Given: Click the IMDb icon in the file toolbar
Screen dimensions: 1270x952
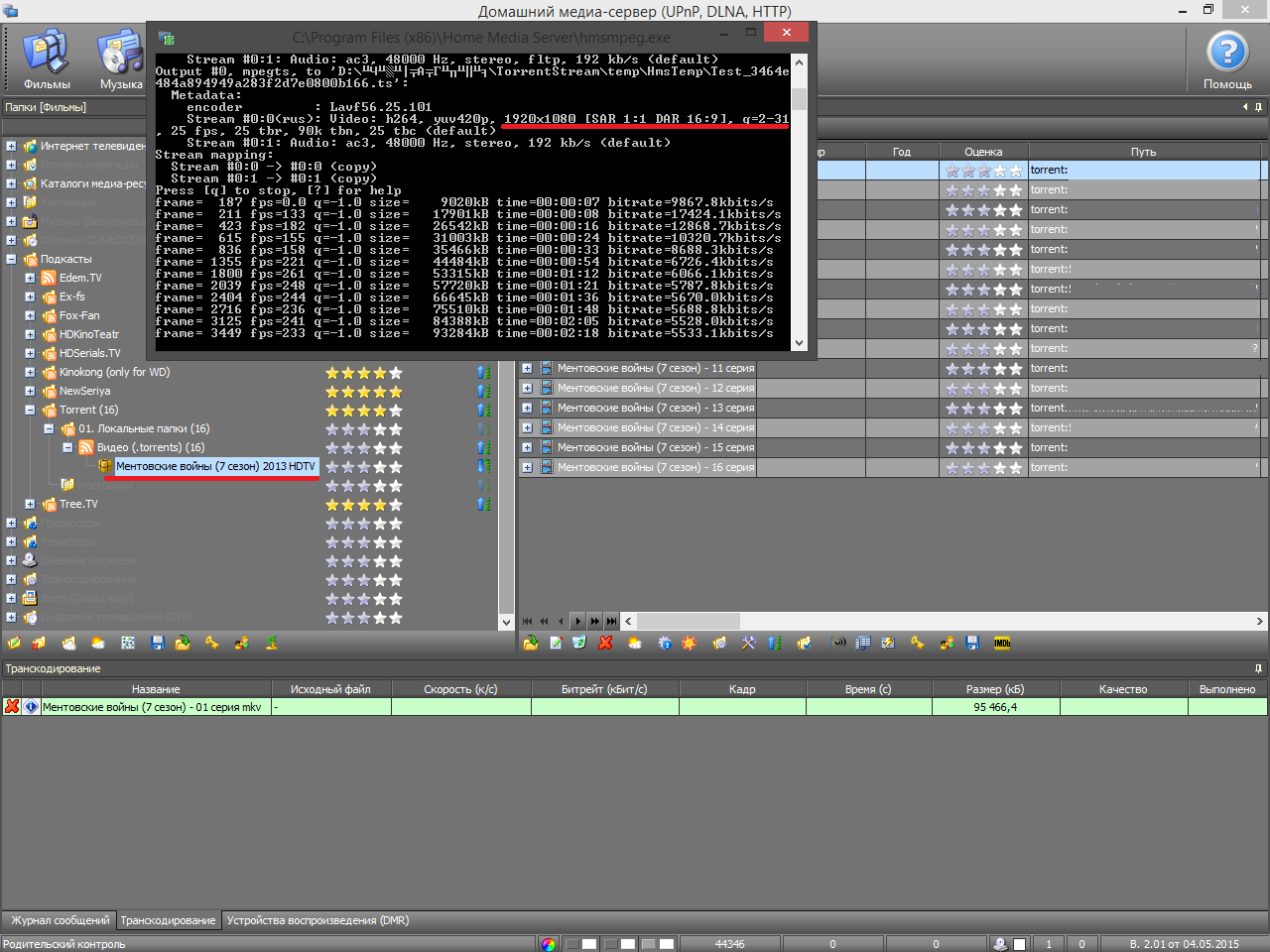Looking at the screenshot, I should point(1002,644).
